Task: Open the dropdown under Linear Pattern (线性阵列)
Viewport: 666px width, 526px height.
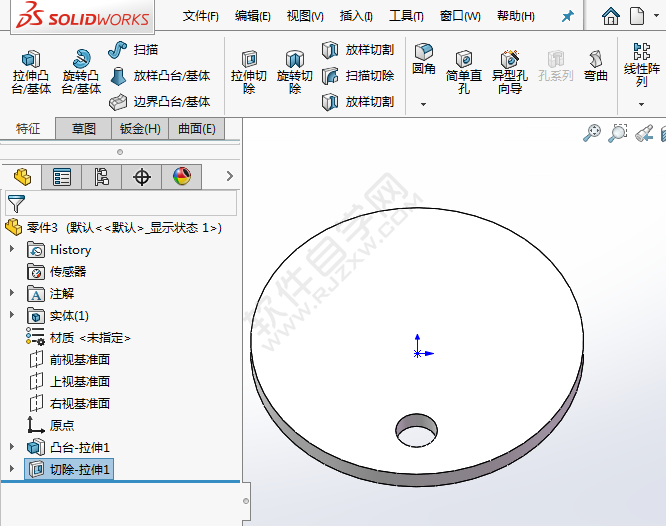Action: click(x=642, y=104)
